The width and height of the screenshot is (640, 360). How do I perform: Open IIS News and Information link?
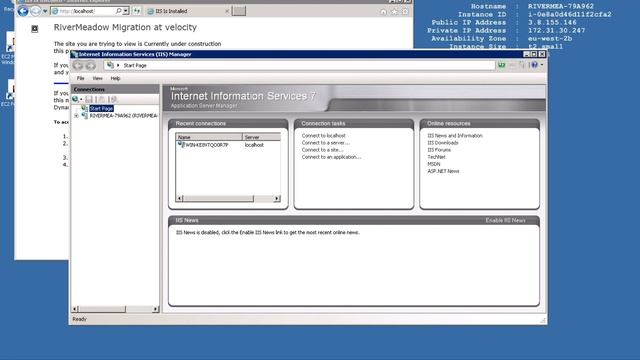pyautogui.click(x=455, y=136)
